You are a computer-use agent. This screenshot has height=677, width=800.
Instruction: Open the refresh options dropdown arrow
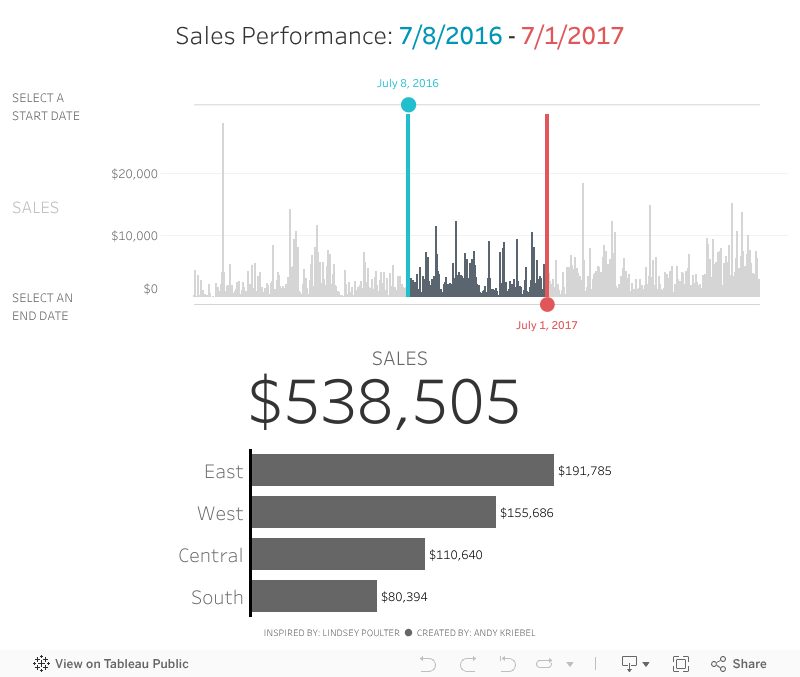tap(570, 664)
